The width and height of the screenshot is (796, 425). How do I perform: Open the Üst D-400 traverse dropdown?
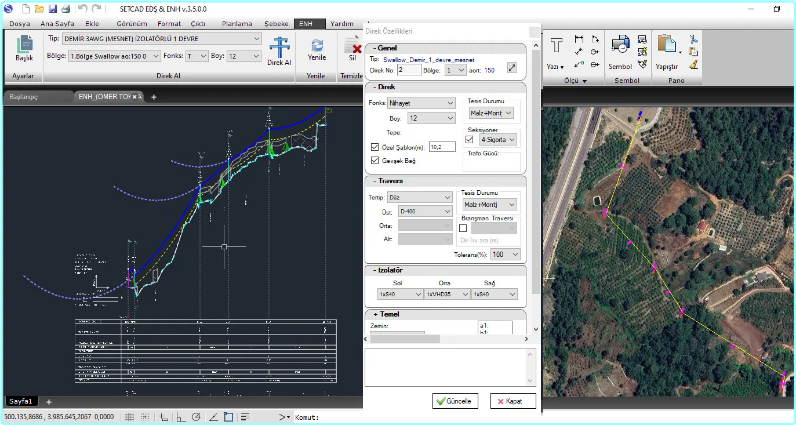pyautogui.click(x=425, y=211)
